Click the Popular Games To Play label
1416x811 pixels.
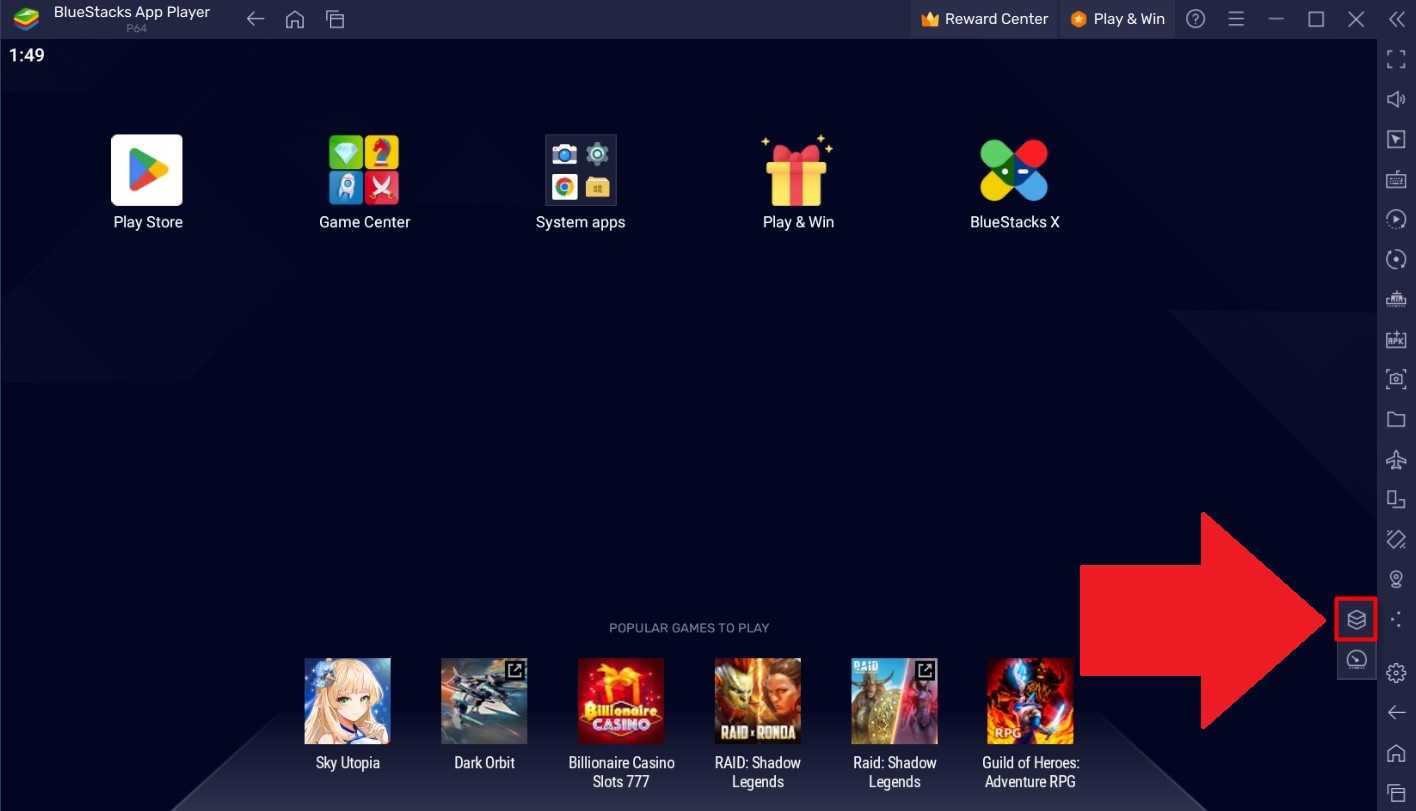(689, 628)
